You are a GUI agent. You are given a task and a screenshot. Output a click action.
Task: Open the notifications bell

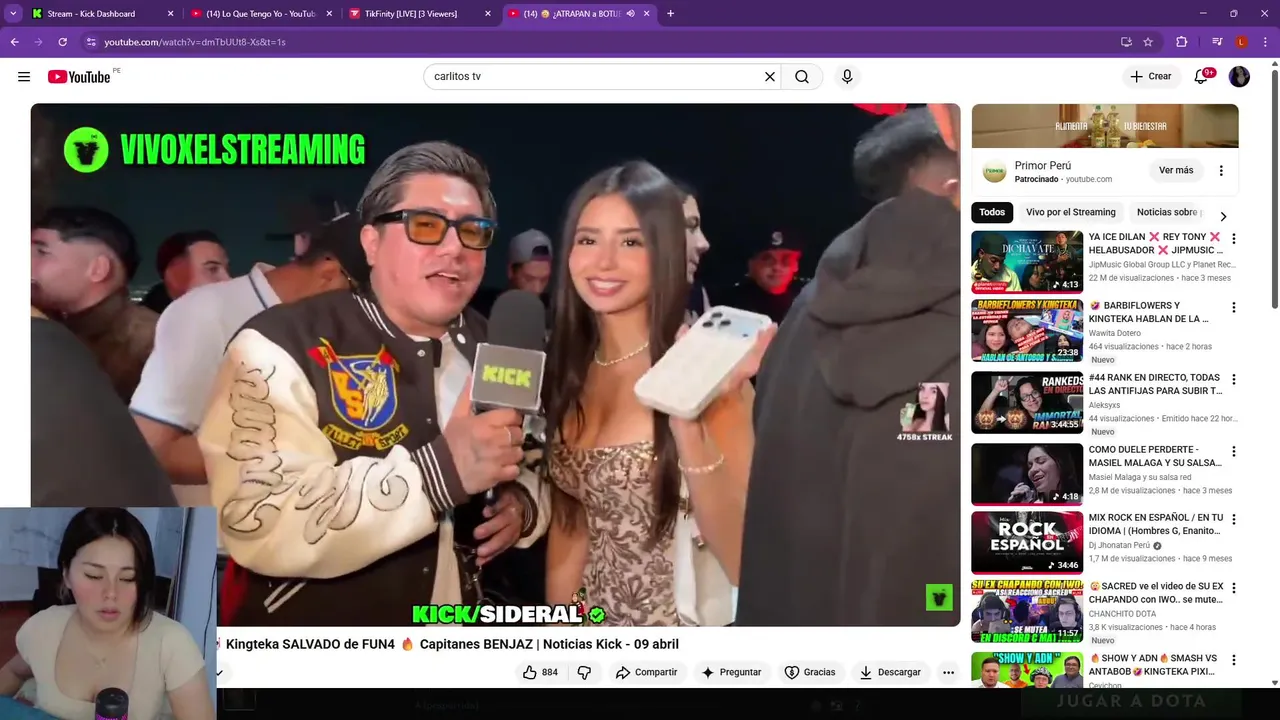click(x=1202, y=77)
